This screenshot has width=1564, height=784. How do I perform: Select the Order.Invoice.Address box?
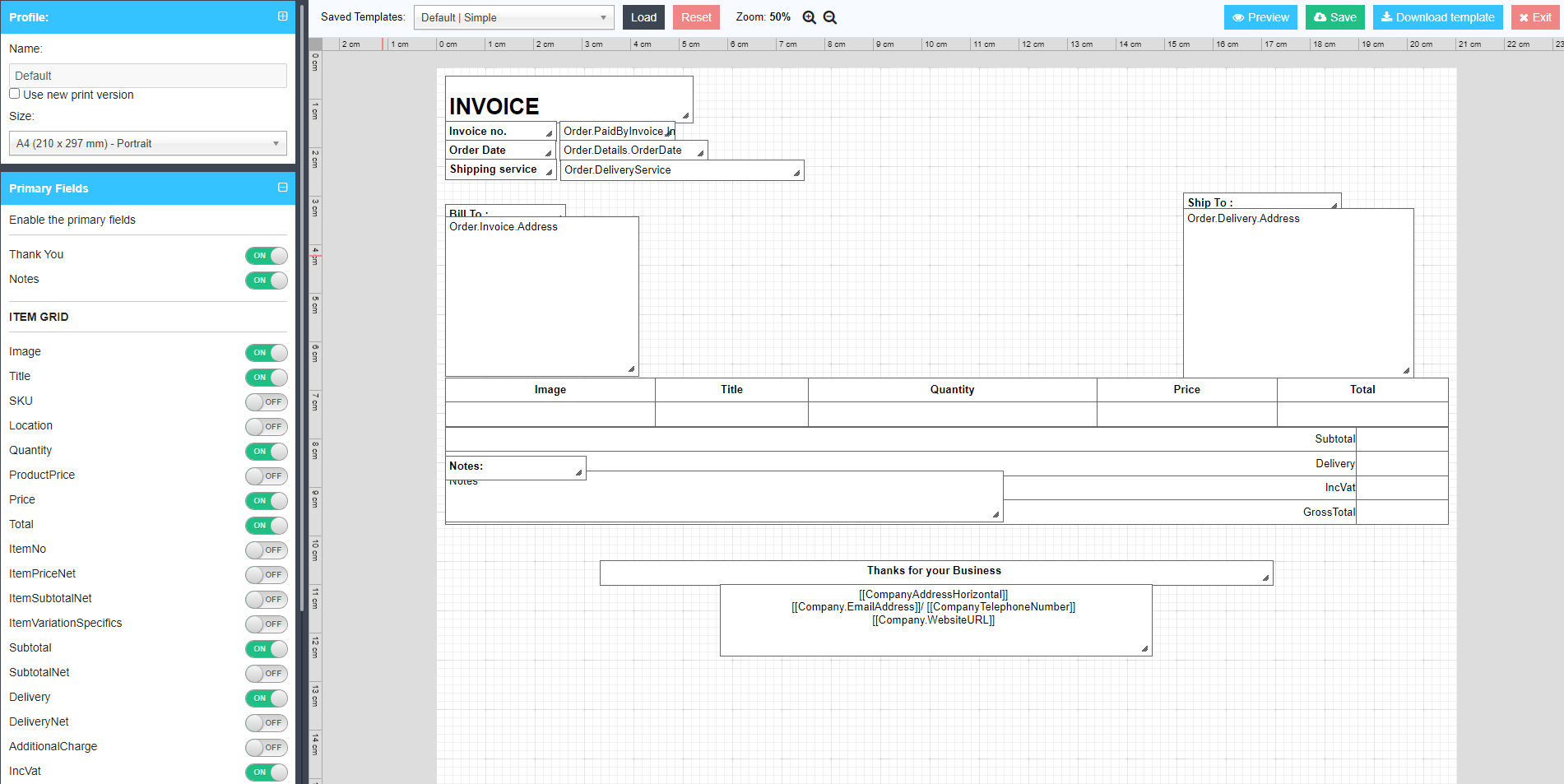tap(542, 296)
